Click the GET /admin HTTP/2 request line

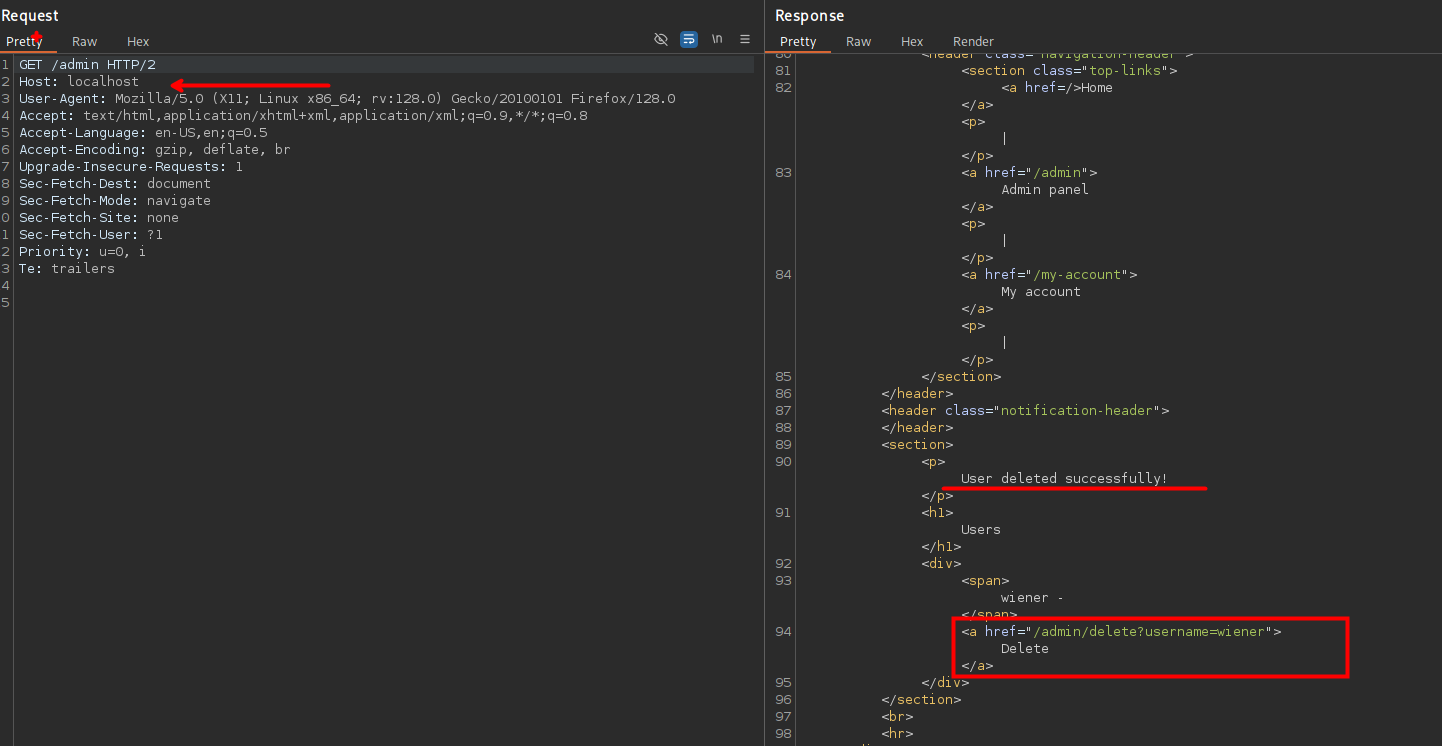pos(87,64)
